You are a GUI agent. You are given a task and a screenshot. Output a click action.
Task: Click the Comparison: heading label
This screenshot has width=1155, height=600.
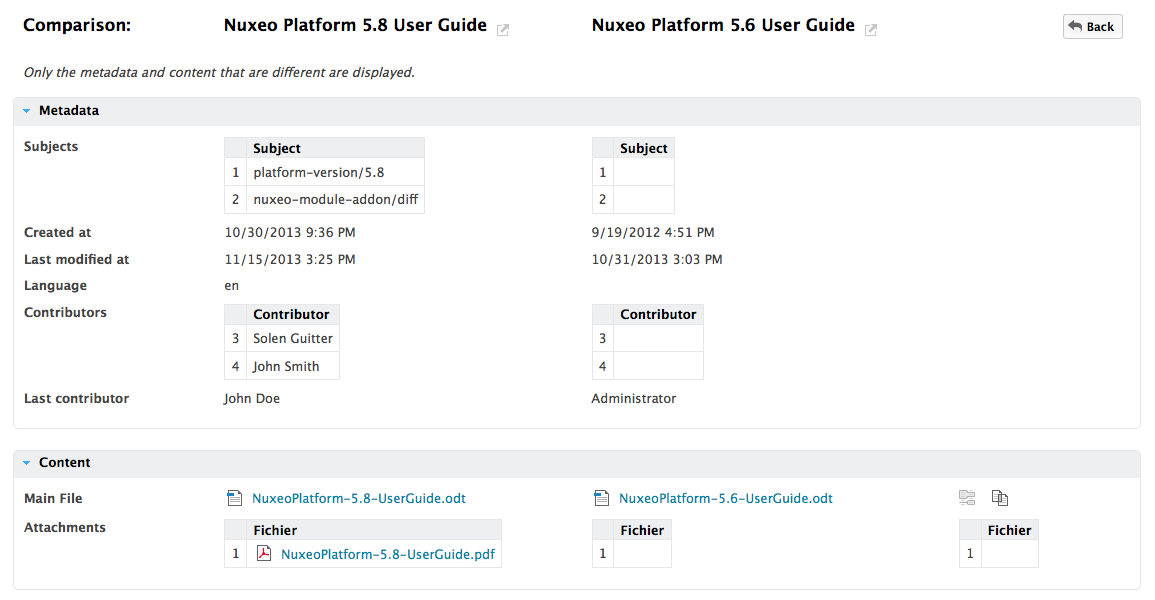pyautogui.click(x=77, y=25)
